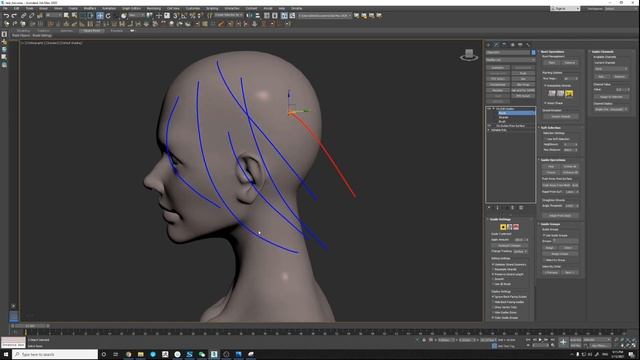Image resolution: width=640 pixels, height=360 pixels.
Task: Toggle Color Guide Groups checkbox
Action: point(493,318)
